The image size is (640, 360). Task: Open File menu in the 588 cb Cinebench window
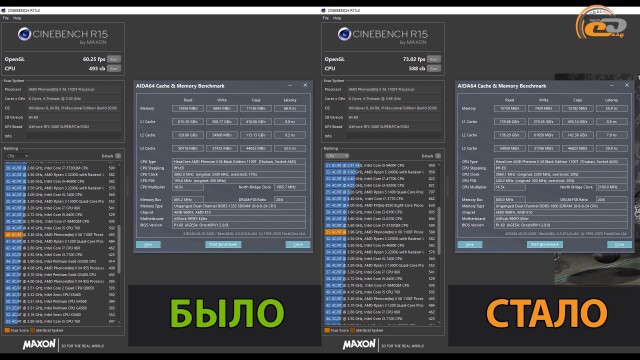point(325,18)
